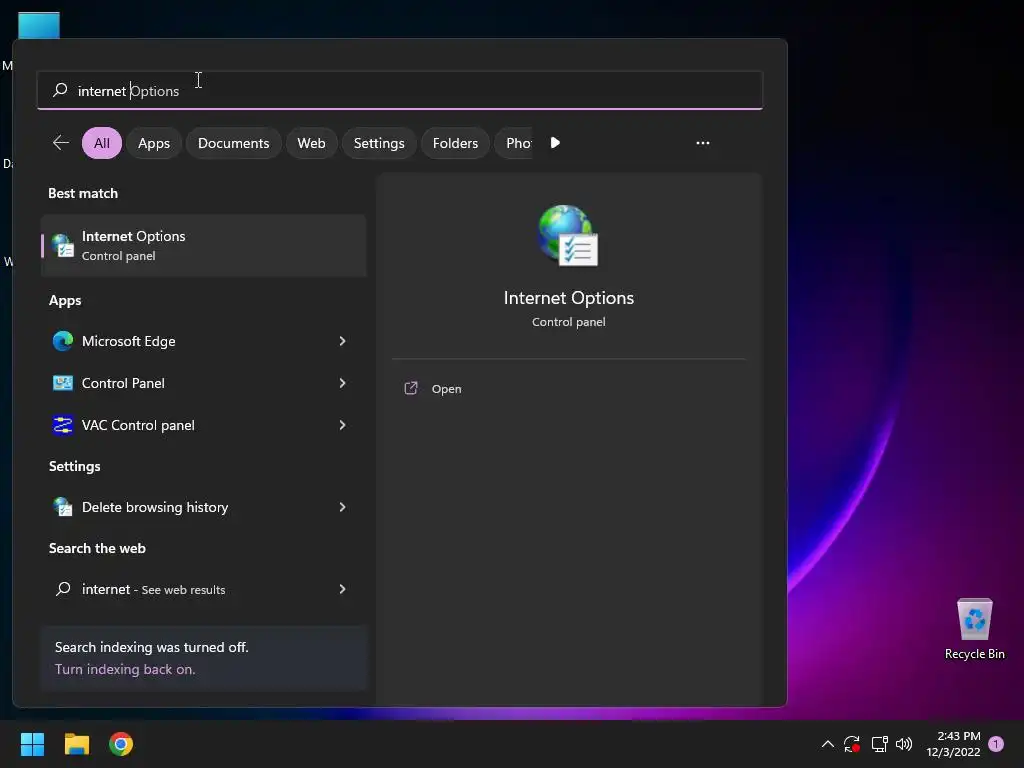This screenshot has height=768, width=1024.
Task: Switch to the Documents filter tab
Action: click(233, 143)
